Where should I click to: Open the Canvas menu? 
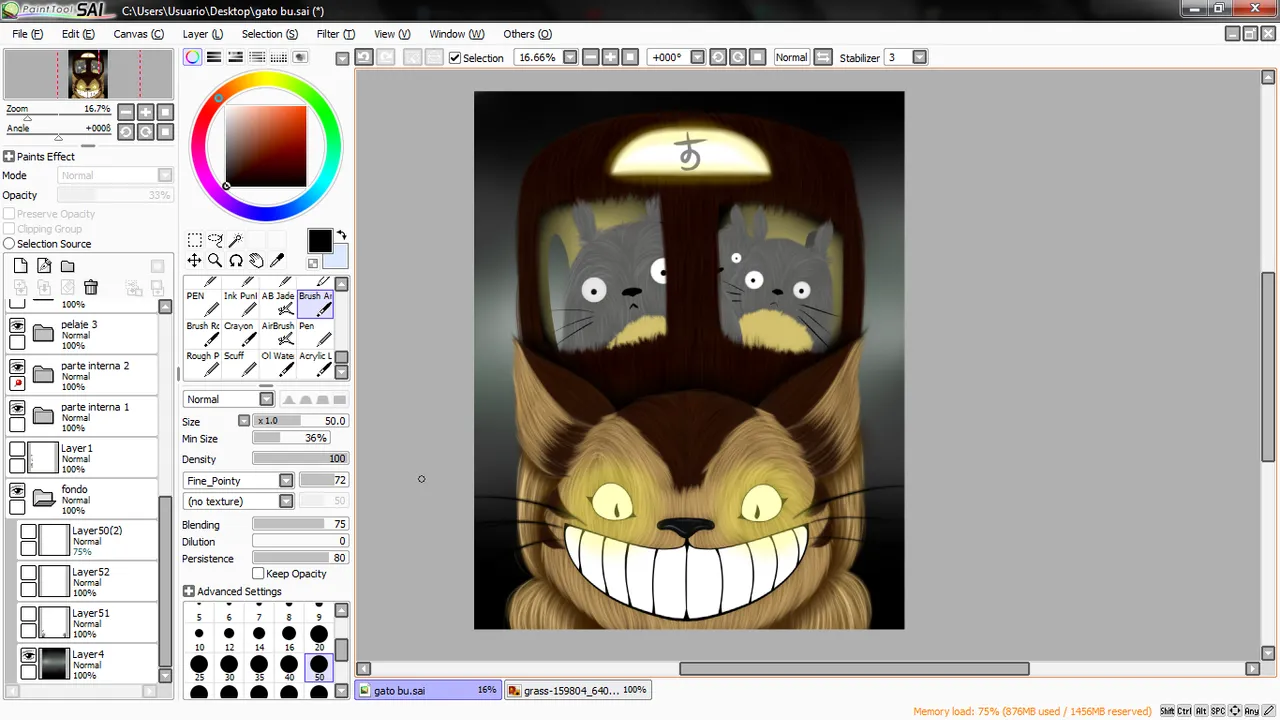coord(138,34)
